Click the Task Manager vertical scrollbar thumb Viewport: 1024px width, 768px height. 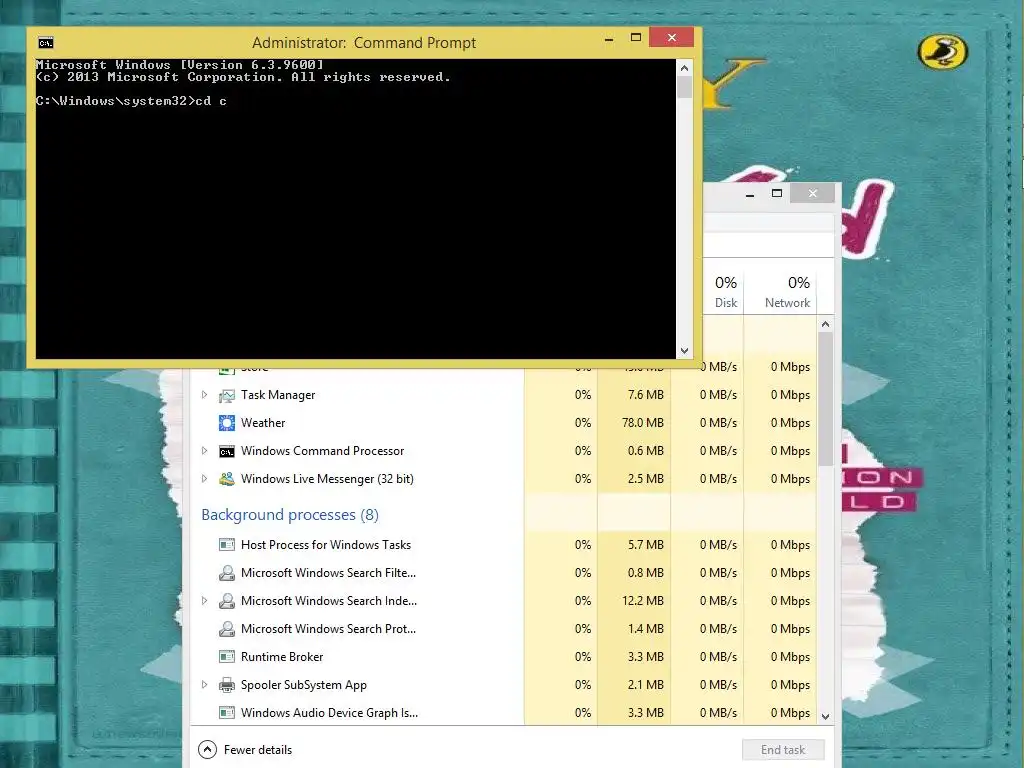click(825, 398)
